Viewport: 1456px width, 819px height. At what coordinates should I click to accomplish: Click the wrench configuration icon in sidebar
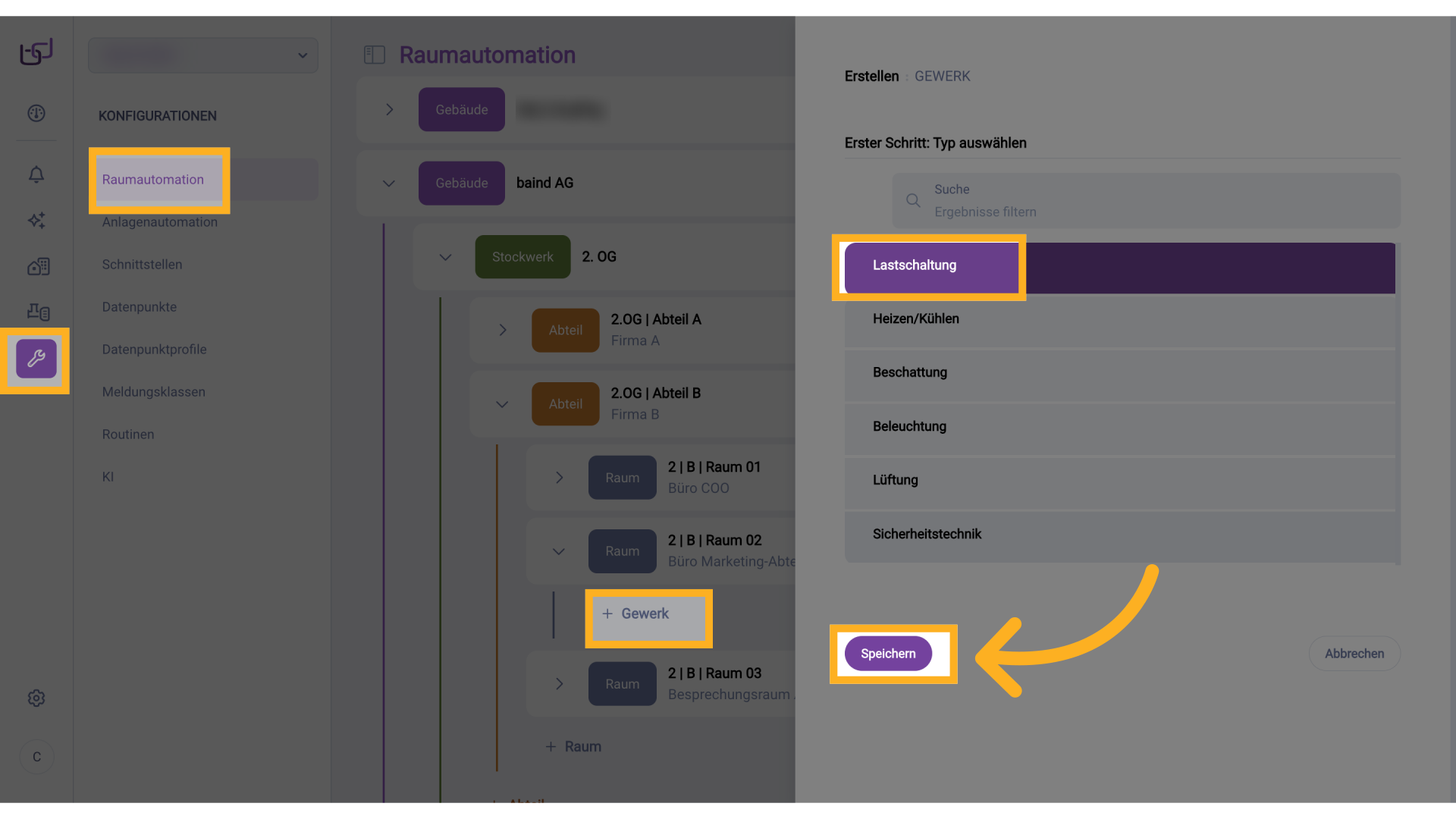36,359
